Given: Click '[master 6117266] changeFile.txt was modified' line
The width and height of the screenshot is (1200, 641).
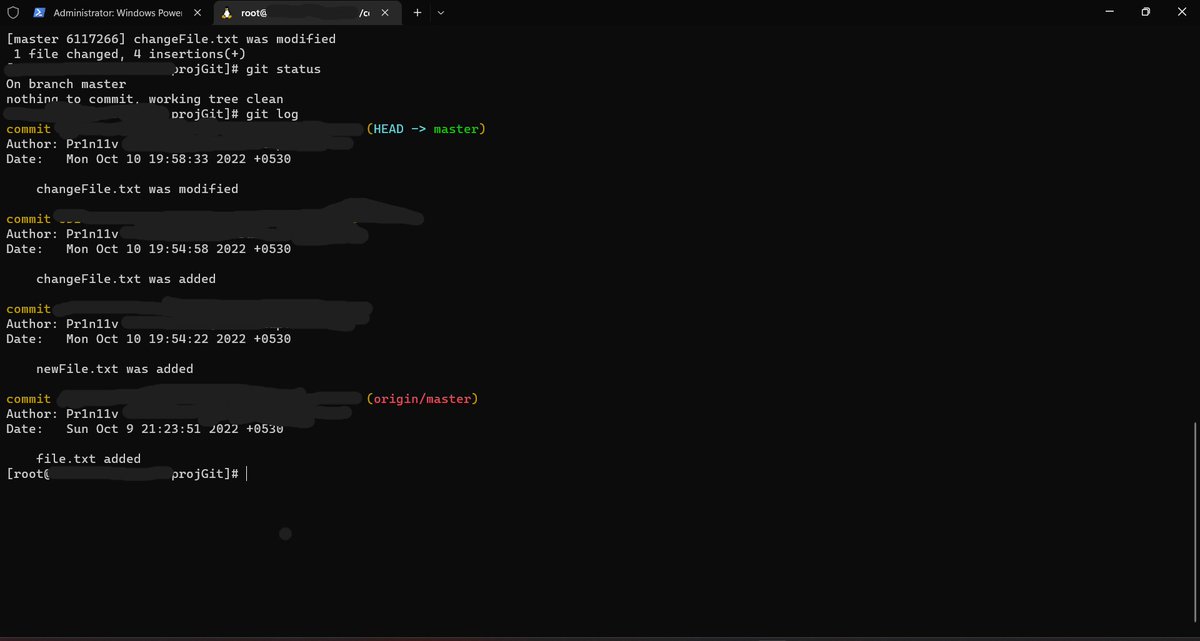Looking at the screenshot, I should coord(171,39).
